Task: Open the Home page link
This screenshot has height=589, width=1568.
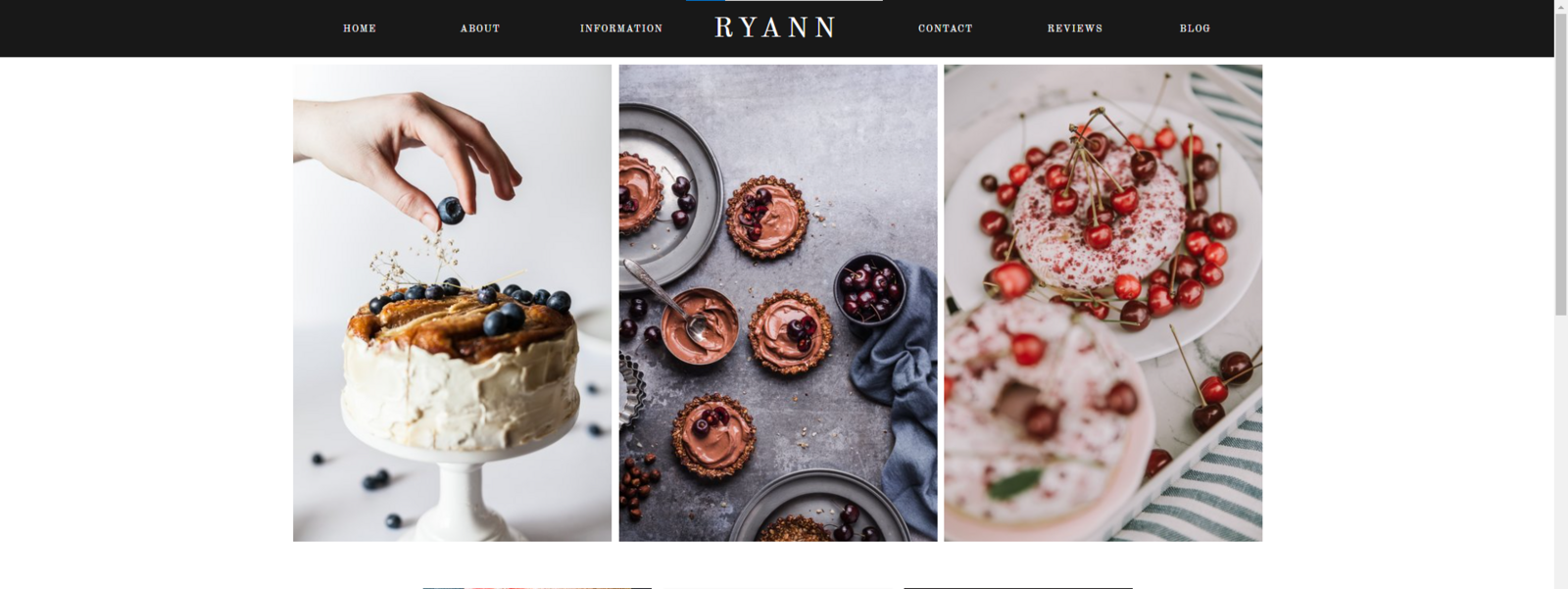Action: (360, 28)
